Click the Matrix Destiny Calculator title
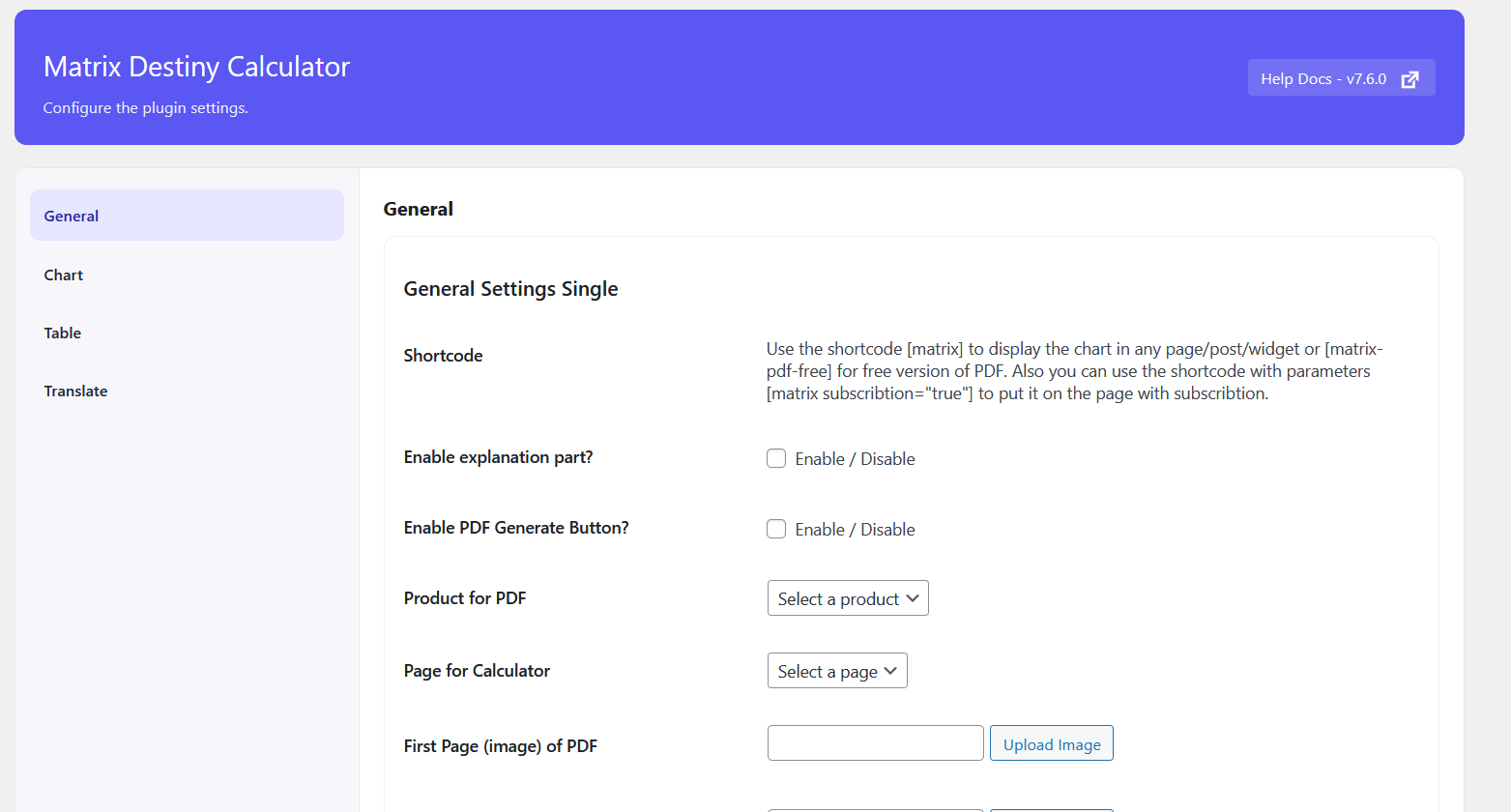The height and width of the screenshot is (812, 1511). click(x=196, y=67)
